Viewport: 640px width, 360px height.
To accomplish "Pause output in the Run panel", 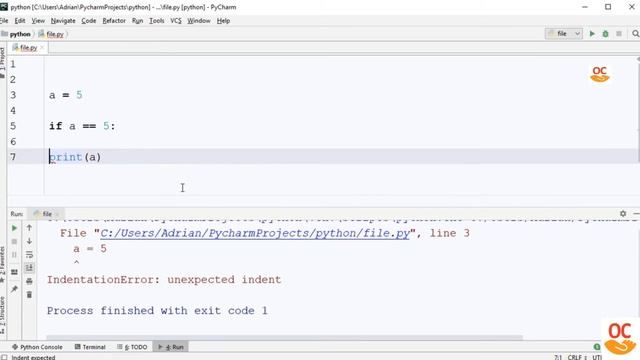I will tap(14, 255).
